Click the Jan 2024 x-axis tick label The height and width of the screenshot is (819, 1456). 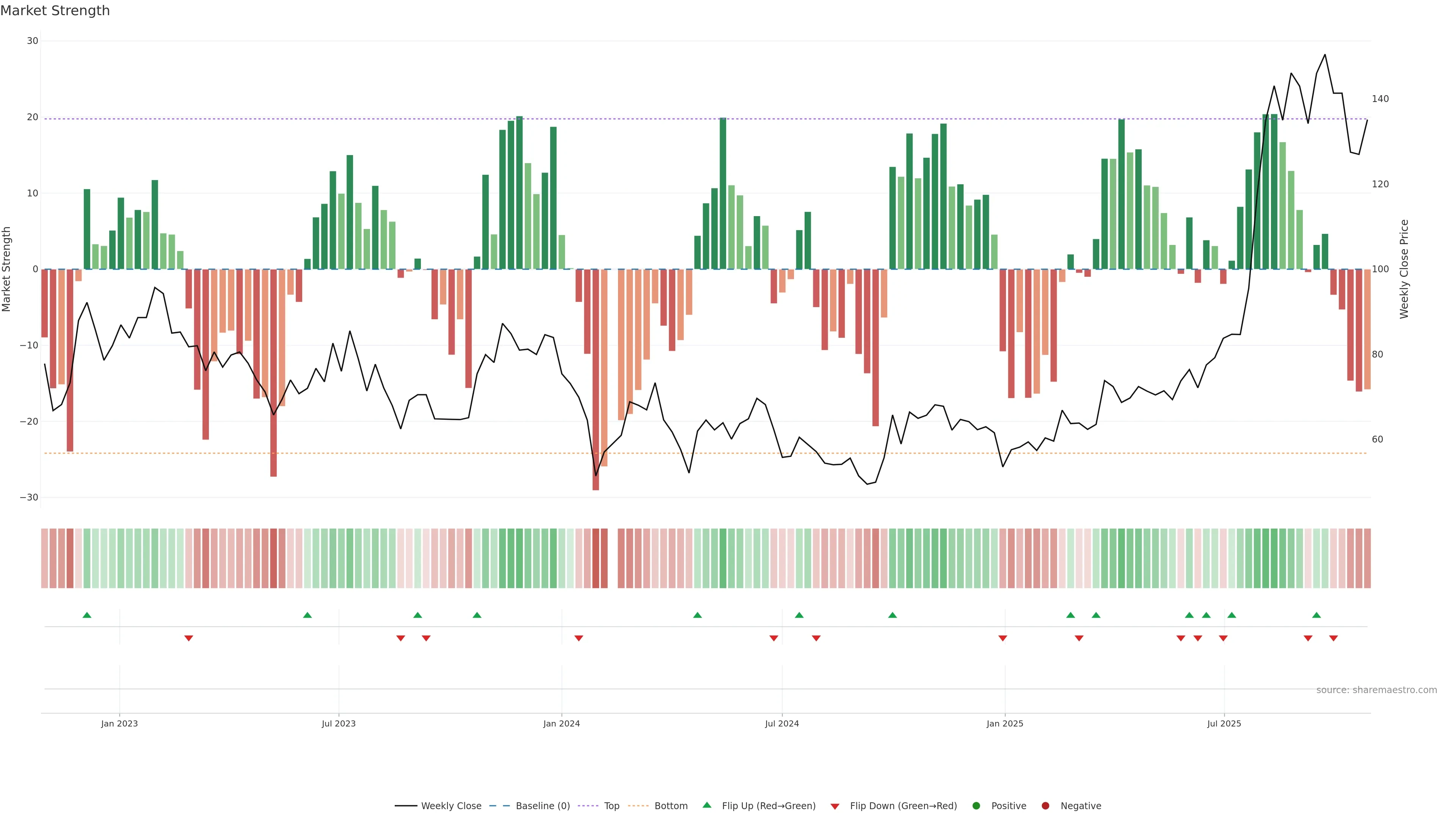pyautogui.click(x=561, y=723)
